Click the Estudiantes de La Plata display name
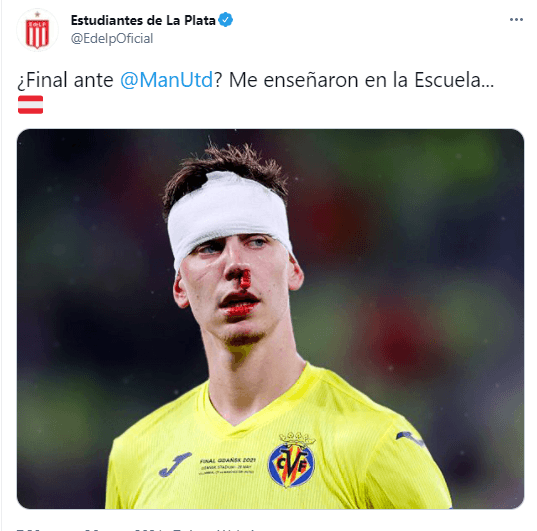 click(143, 20)
